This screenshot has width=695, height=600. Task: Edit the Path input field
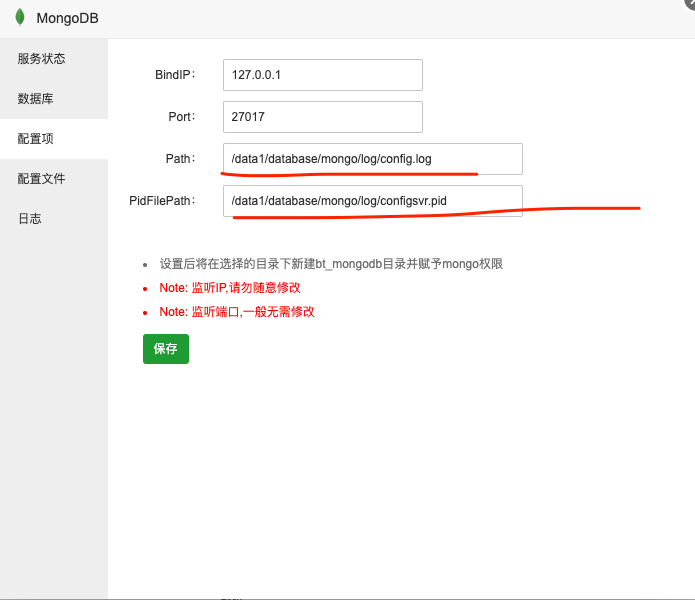373,159
